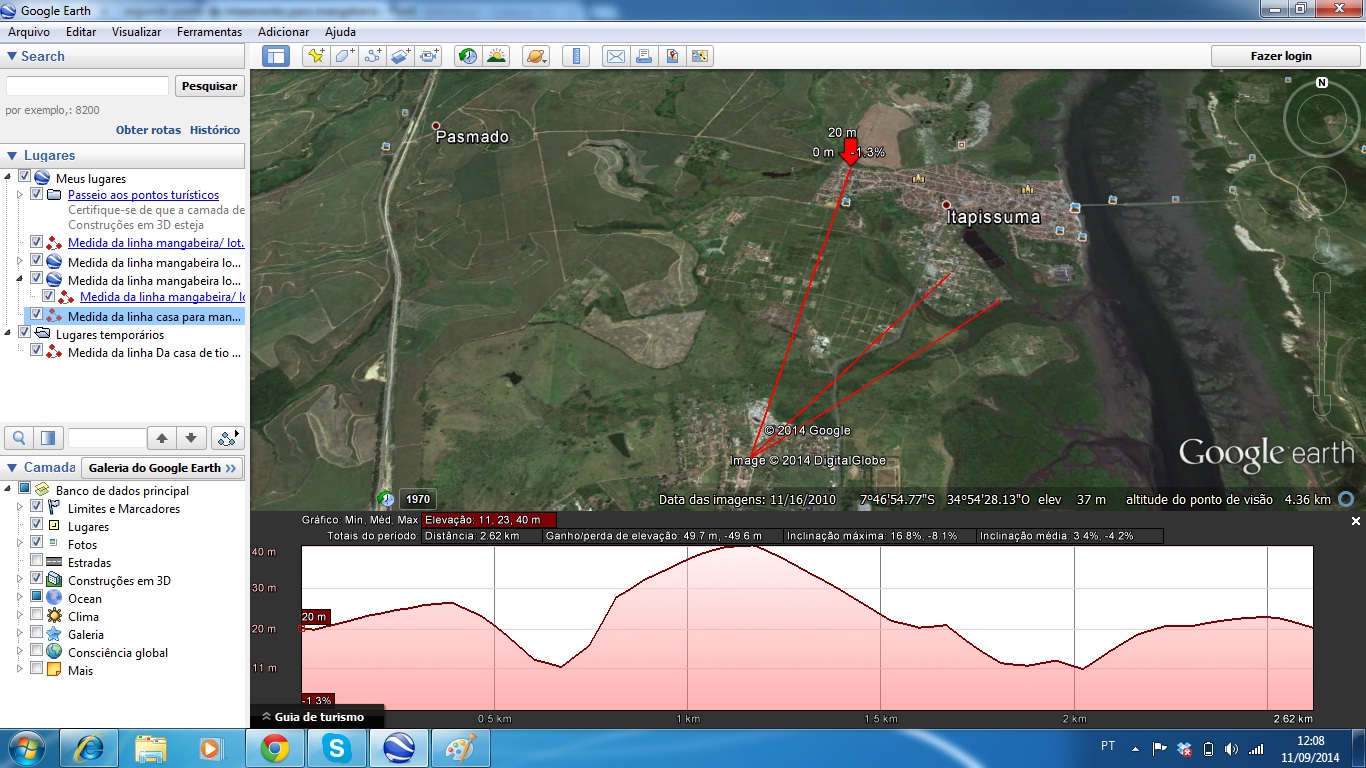Screen dimensions: 1366x768
Task: Uncheck the Meus lugares checkbox
Action: pyautogui.click(x=25, y=177)
